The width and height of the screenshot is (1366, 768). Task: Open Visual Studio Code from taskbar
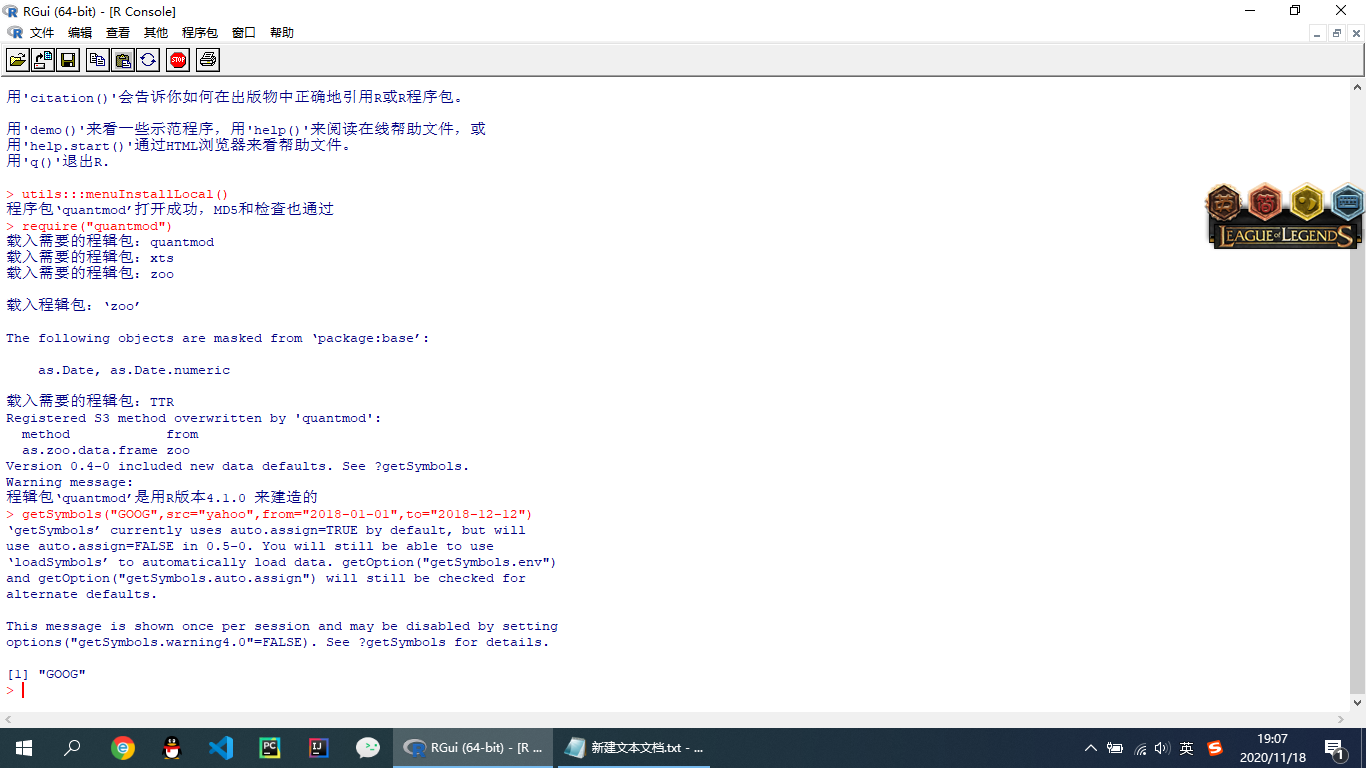(221, 748)
